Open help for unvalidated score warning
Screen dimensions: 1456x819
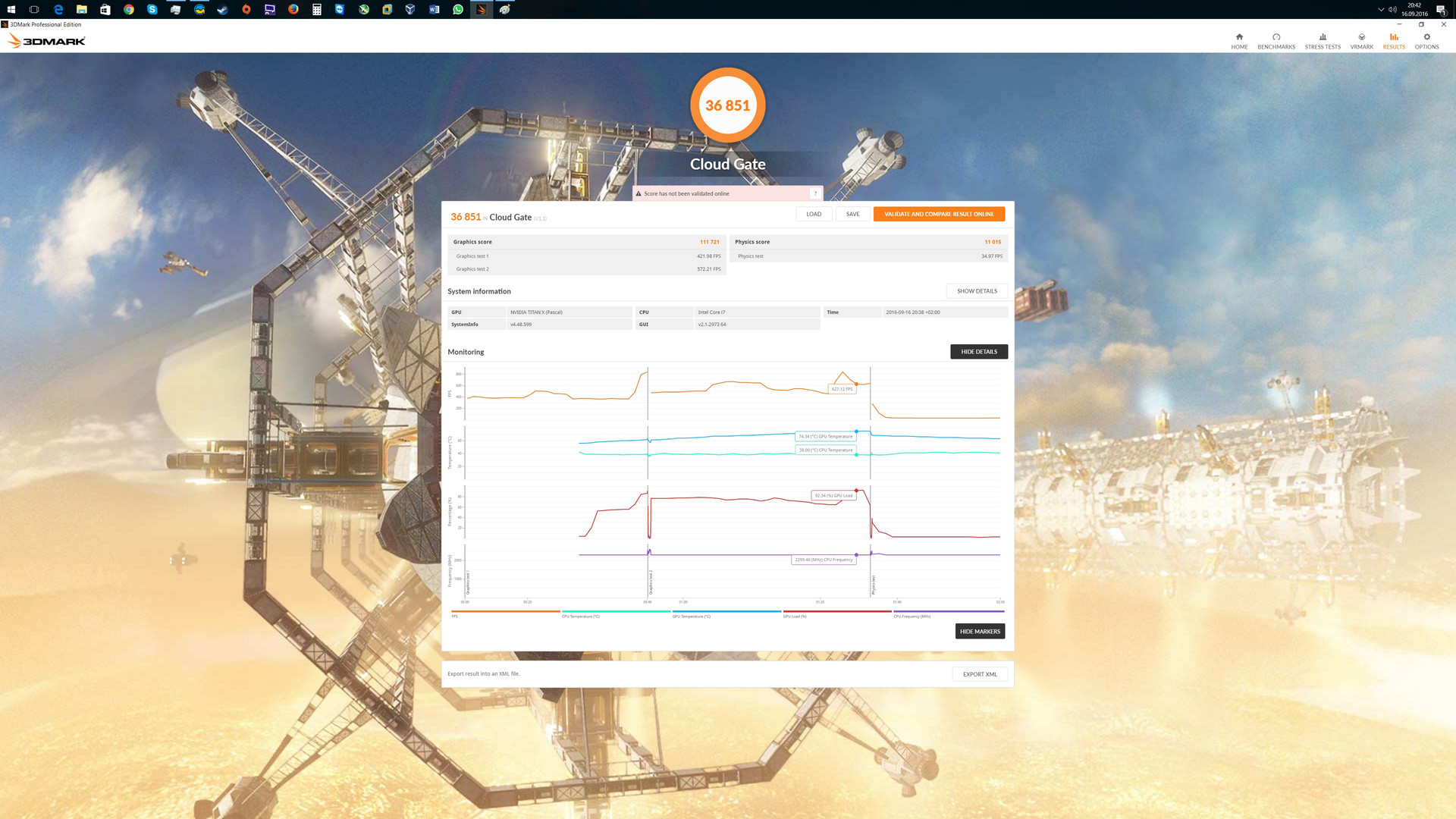tap(815, 193)
